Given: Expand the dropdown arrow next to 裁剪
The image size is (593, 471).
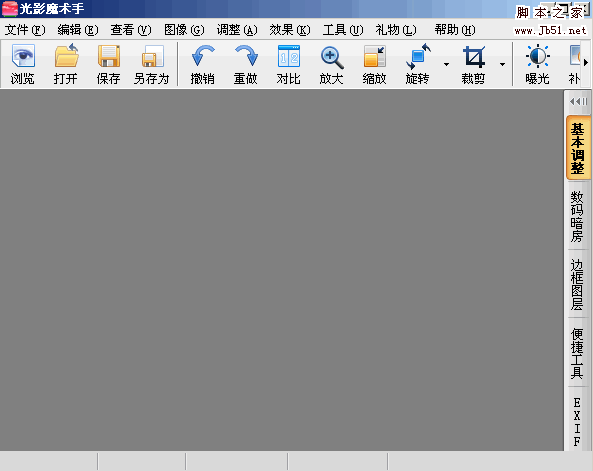Looking at the screenshot, I should pos(502,64).
